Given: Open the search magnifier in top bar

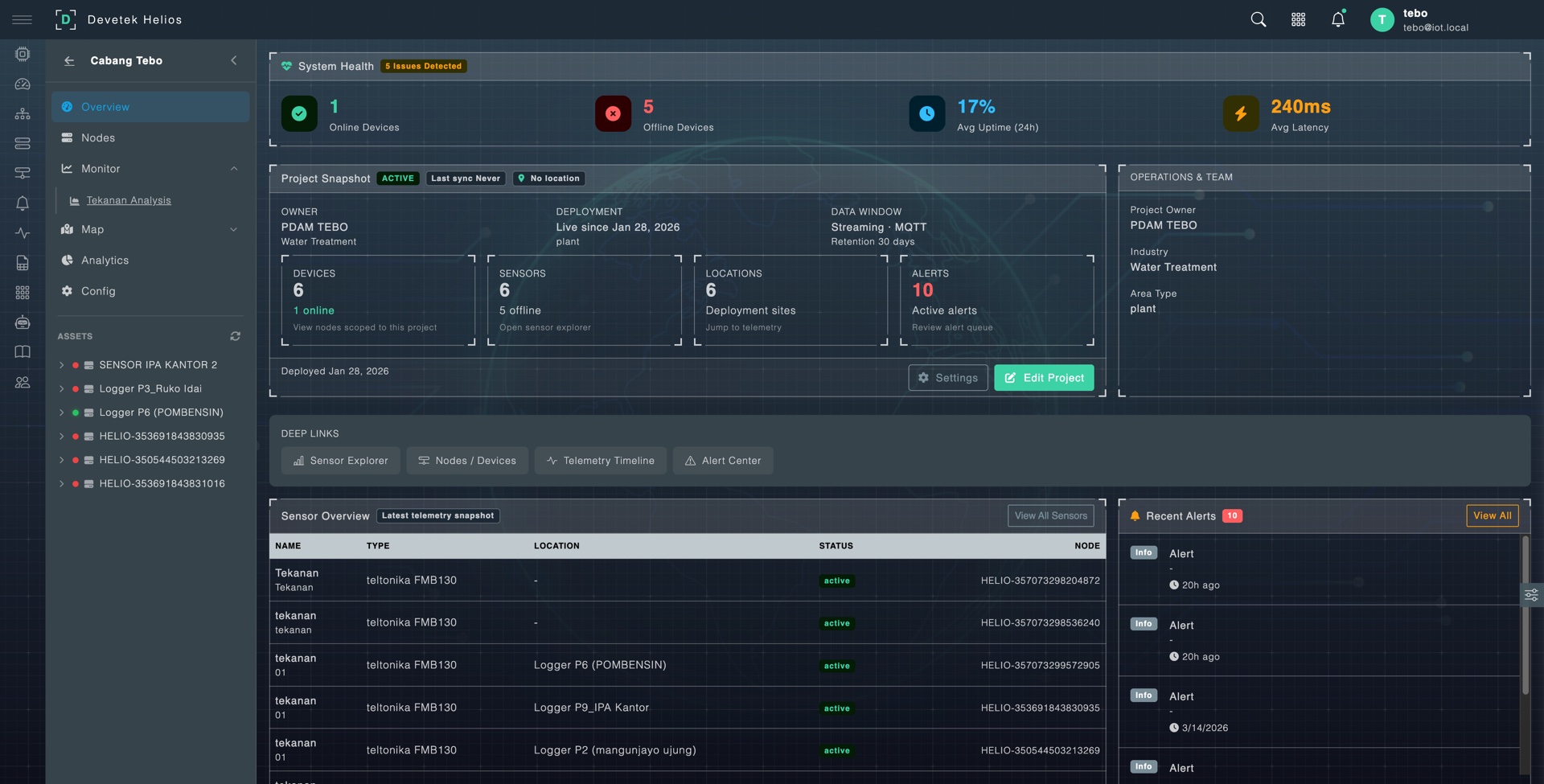Looking at the screenshot, I should pyautogui.click(x=1258, y=18).
